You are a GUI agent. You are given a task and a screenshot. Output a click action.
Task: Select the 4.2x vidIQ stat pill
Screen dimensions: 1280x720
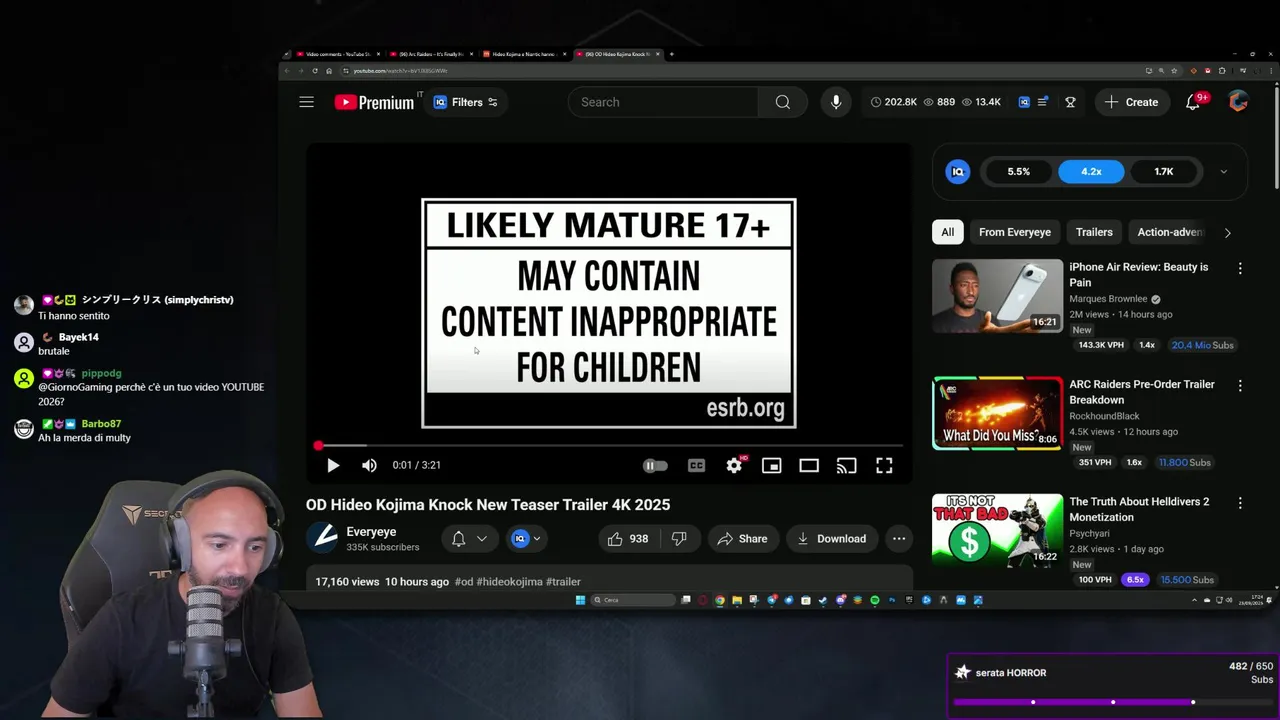[x=1091, y=172]
